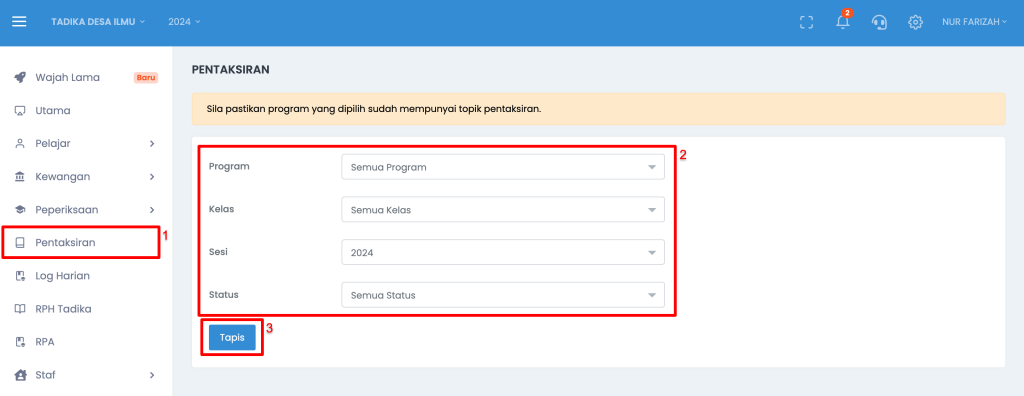Click the Kewangan bank icon

(x=20, y=176)
